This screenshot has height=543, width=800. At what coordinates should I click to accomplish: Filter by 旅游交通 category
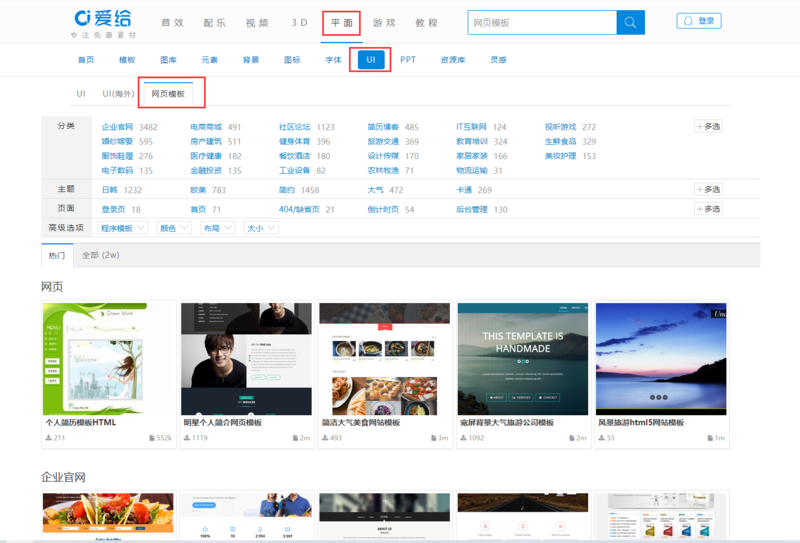point(383,141)
